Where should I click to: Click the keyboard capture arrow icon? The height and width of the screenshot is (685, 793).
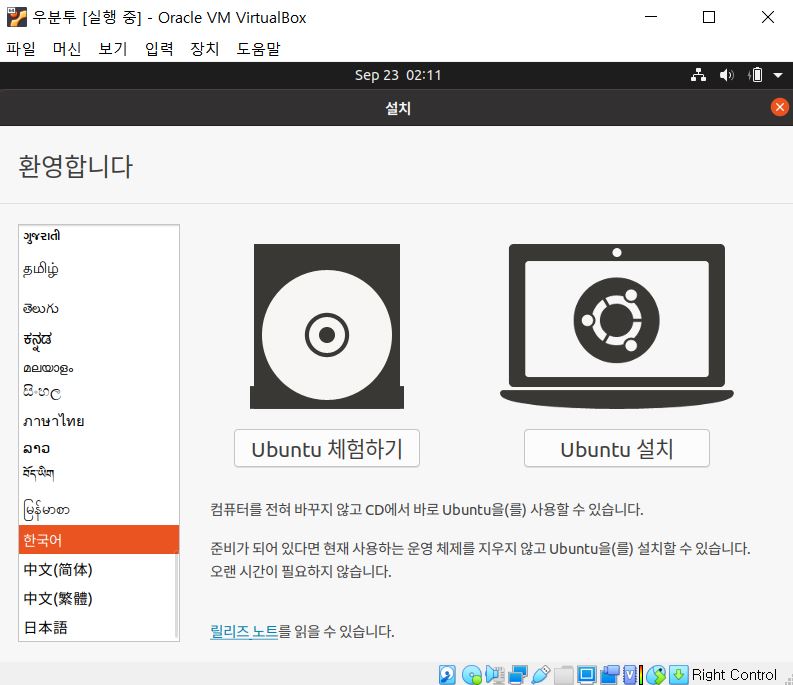[679, 674]
